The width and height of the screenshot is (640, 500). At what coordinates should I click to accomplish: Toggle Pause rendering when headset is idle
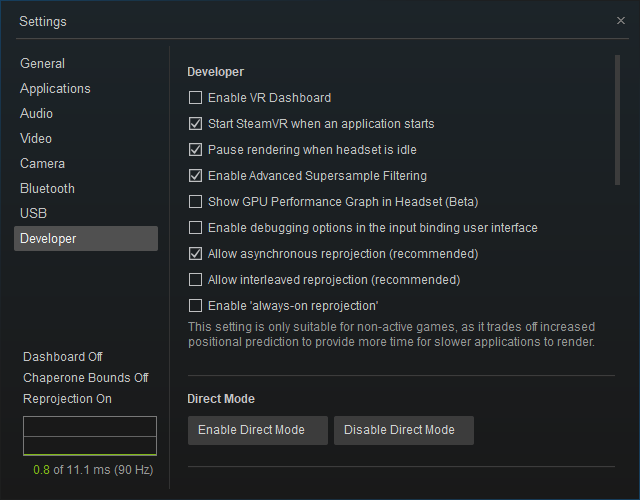tap(195, 150)
